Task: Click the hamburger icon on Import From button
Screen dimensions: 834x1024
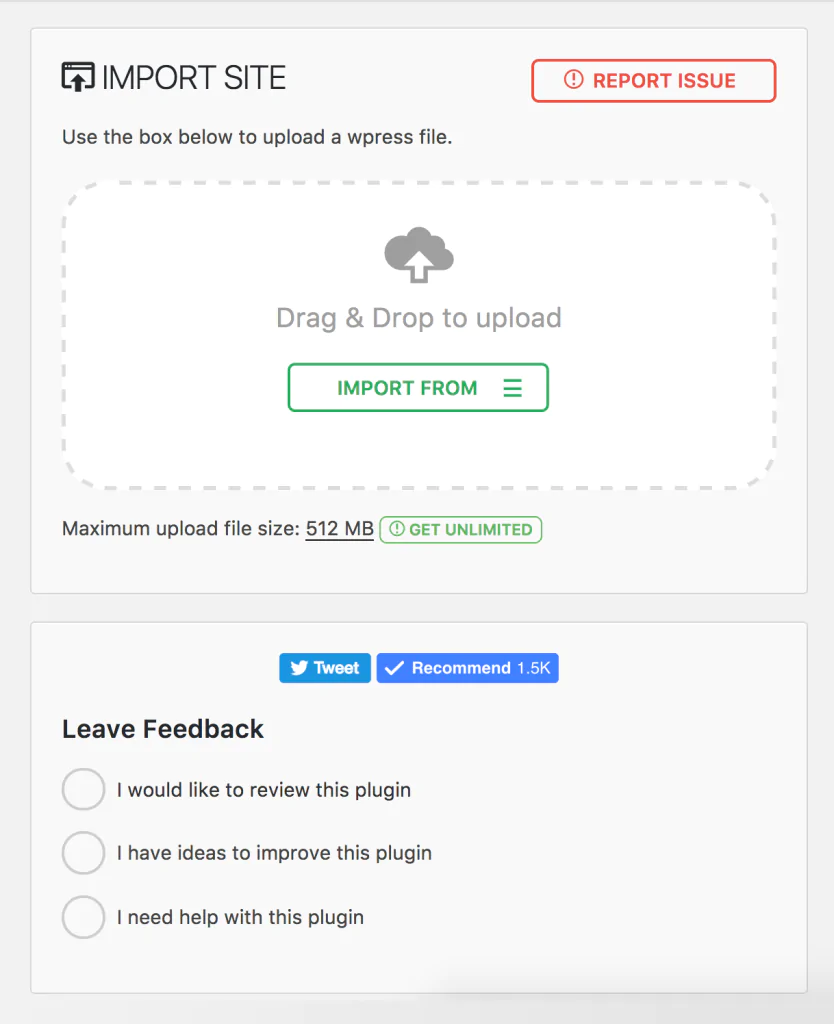Action: pos(513,388)
